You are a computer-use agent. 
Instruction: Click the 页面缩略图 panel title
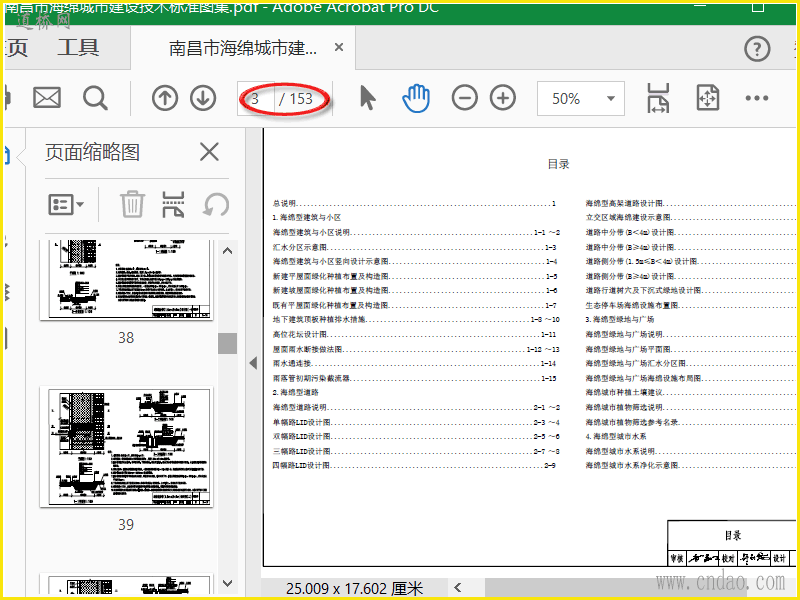click(x=92, y=152)
